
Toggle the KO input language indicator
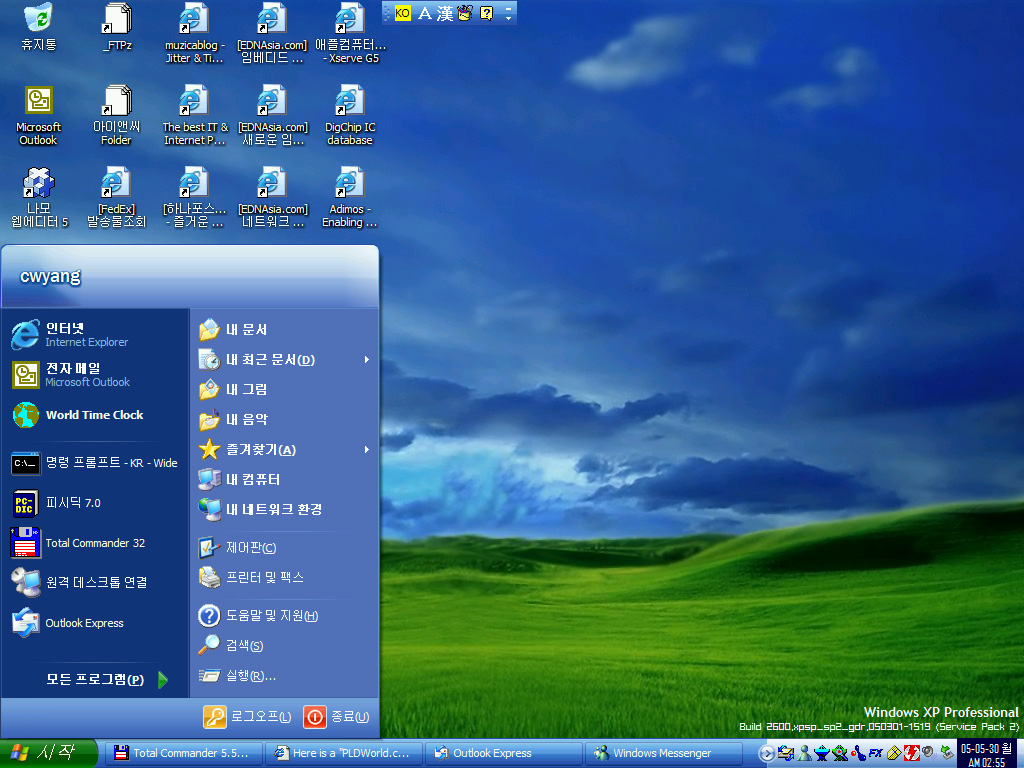(x=403, y=13)
